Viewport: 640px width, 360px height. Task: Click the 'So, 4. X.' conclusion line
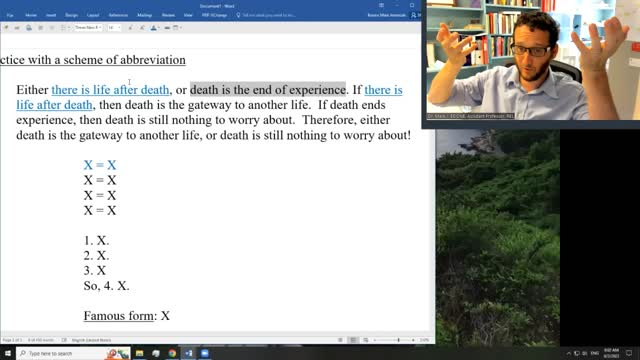107,286
